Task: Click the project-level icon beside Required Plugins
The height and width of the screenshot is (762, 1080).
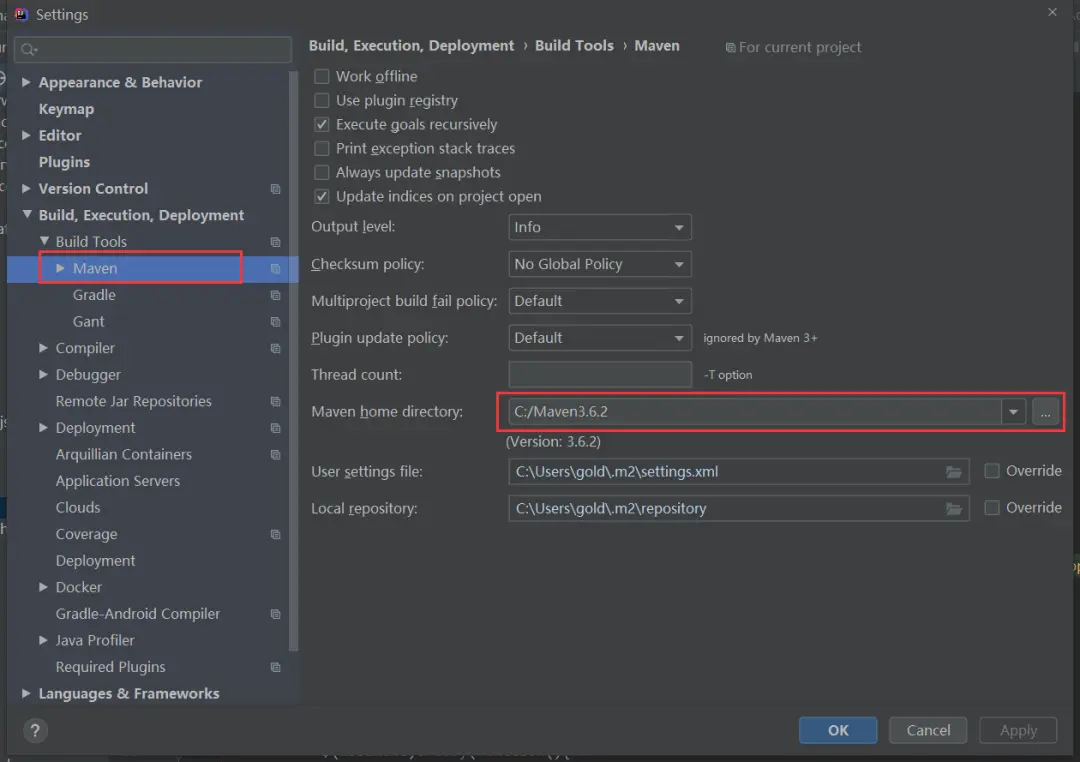Action: pyautogui.click(x=276, y=667)
